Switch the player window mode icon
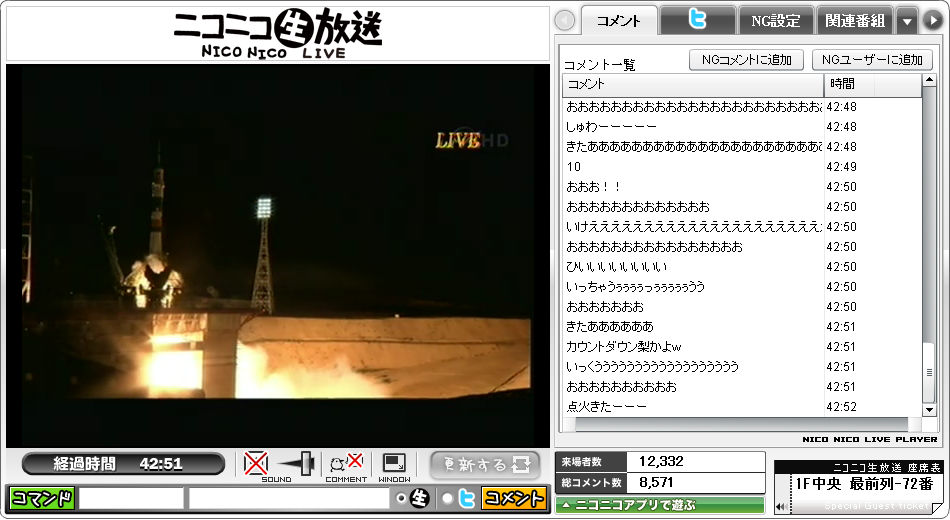Screen dimensions: 950x520 pyautogui.click(x=394, y=464)
